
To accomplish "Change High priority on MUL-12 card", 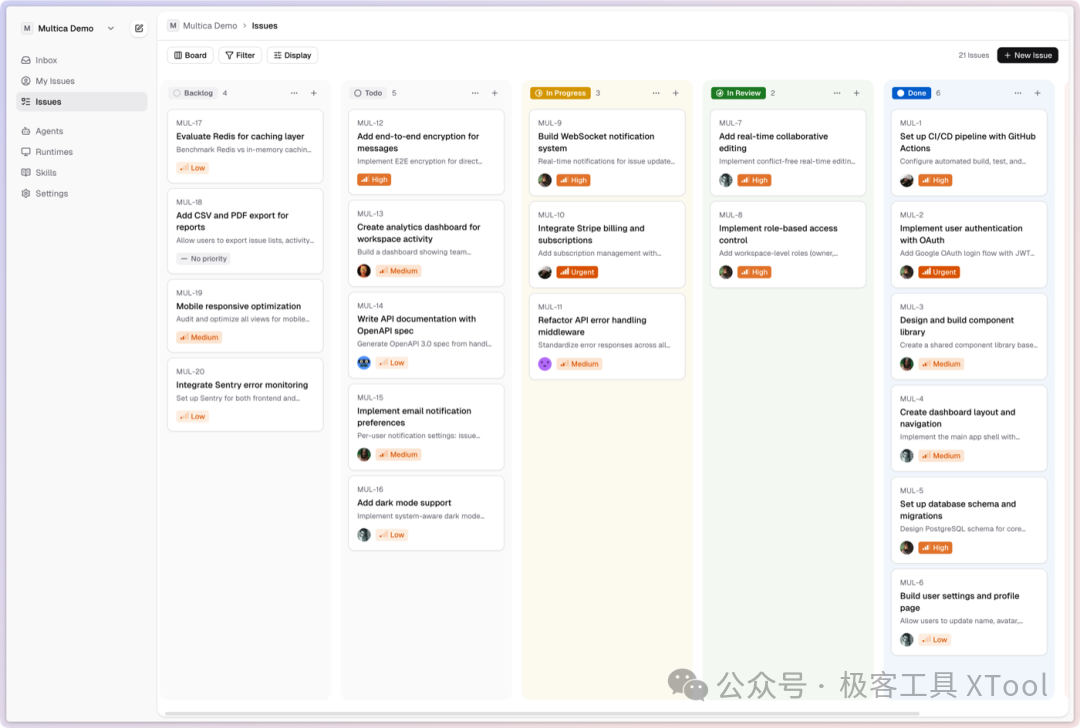I will (x=374, y=180).
